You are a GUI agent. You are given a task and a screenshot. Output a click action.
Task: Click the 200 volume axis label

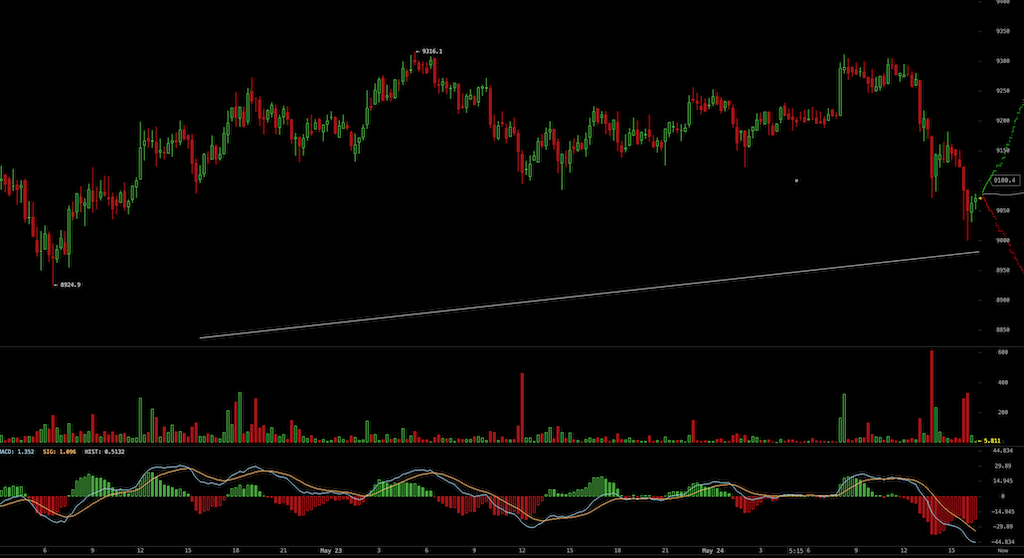click(x=1002, y=412)
